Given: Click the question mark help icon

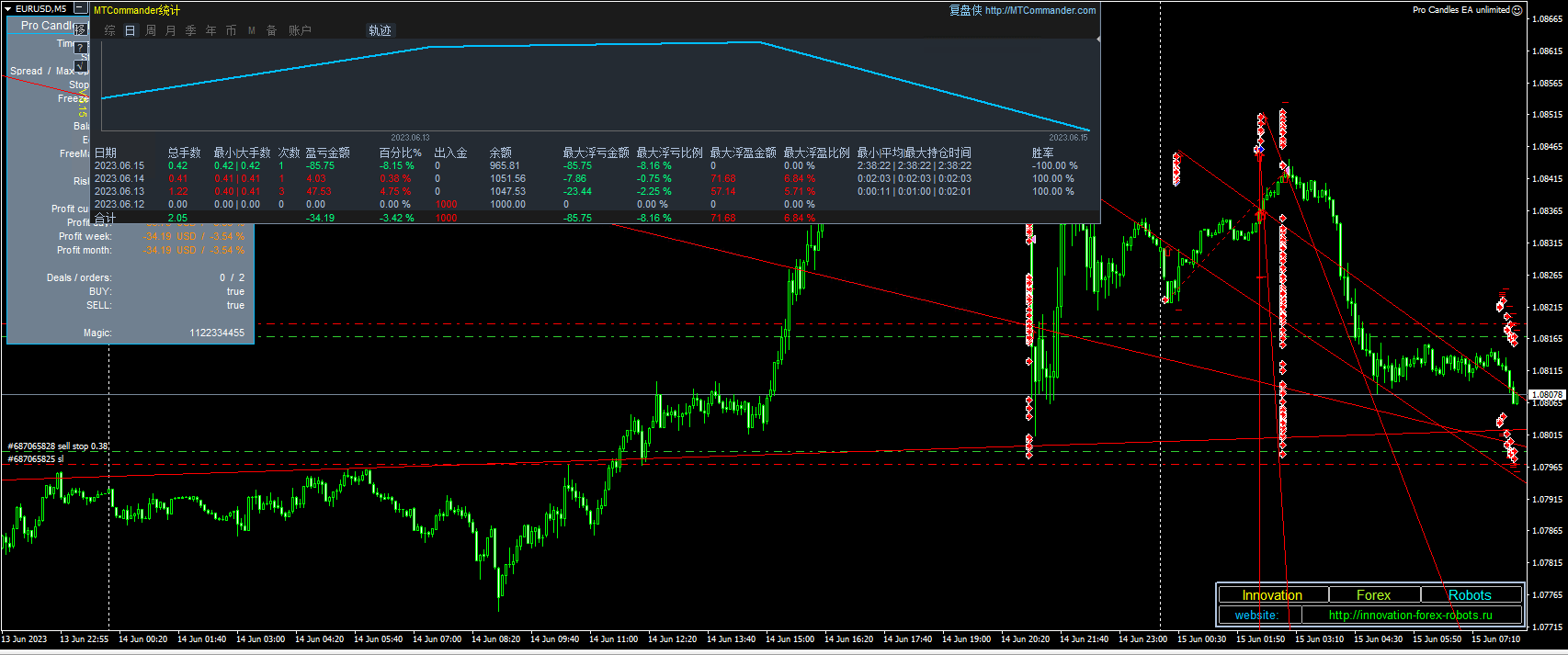Looking at the screenshot, I should click(81, 48).
